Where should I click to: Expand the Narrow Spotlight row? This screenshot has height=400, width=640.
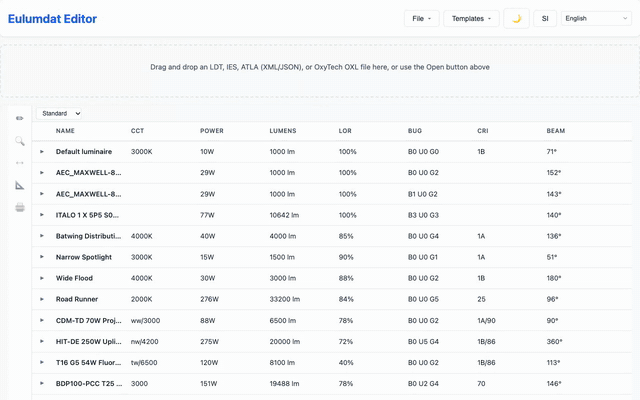pos(42,257)
